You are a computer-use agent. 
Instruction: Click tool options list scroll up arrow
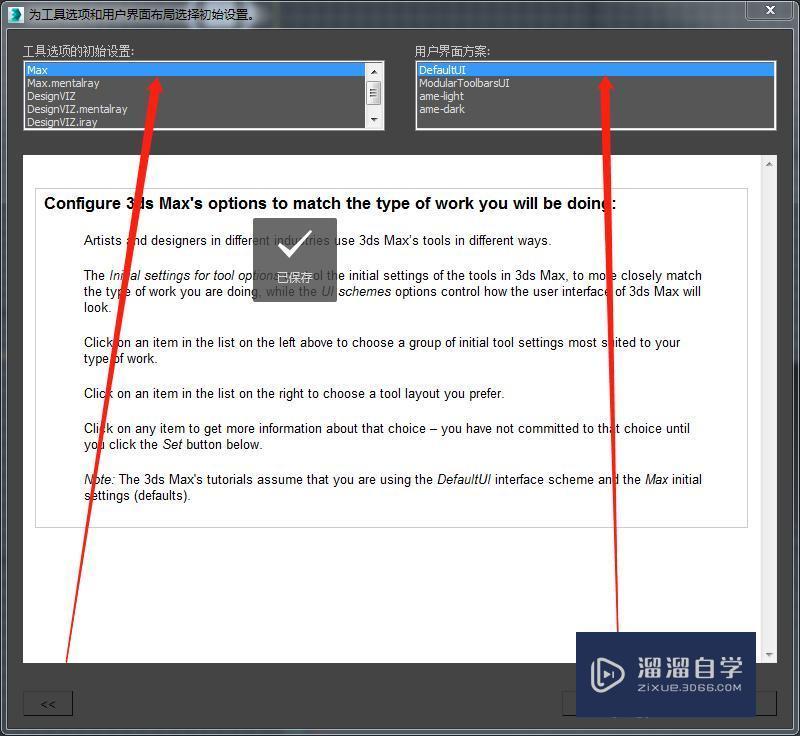374,72
